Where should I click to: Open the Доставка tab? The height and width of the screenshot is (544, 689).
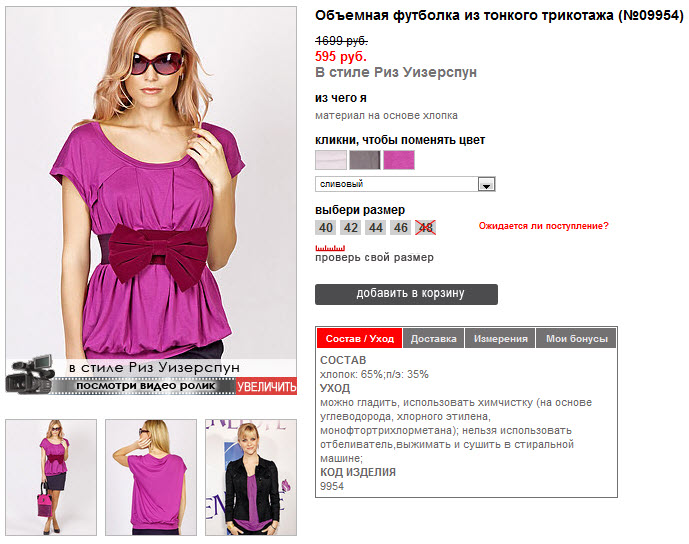[434, 338]
